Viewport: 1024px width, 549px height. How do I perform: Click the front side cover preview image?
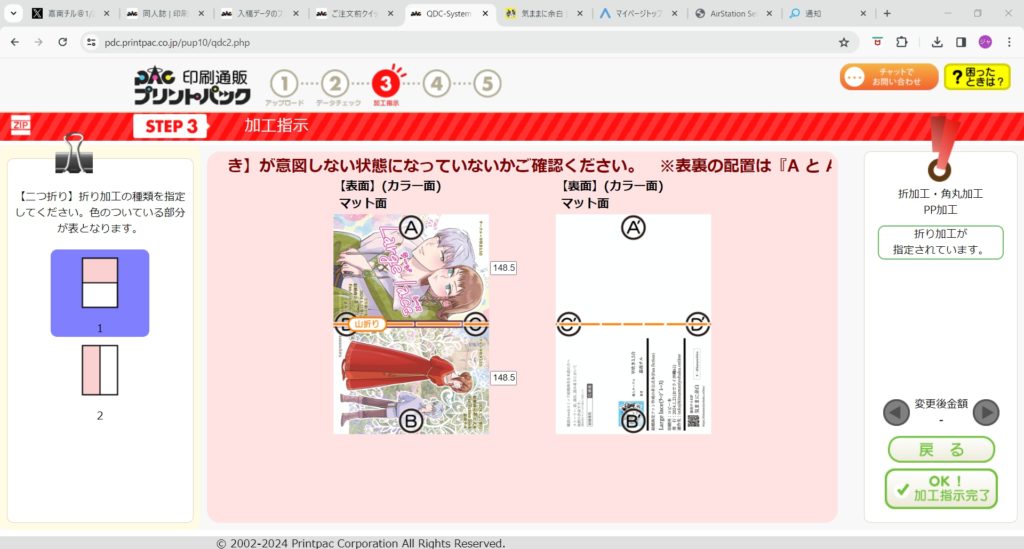[411, 324]
